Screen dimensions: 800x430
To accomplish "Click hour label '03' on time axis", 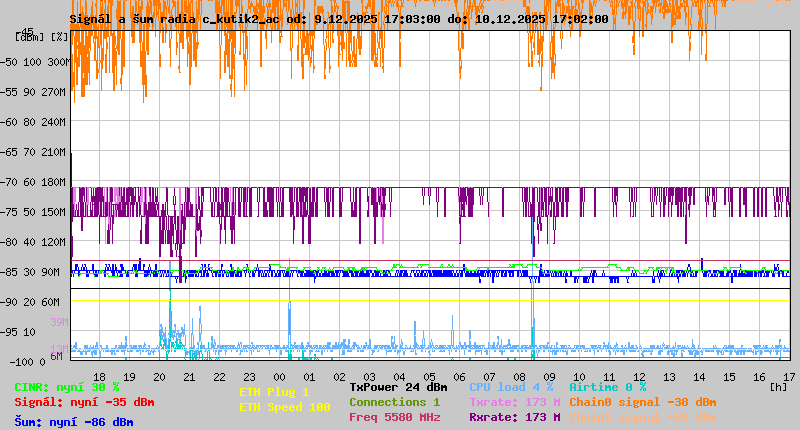I will pyautogui.click(x=369, y=377).
